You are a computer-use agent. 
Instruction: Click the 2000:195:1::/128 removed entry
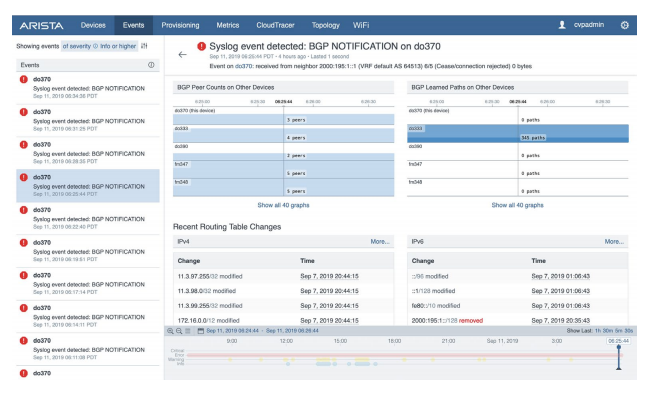(x=447, y=321)
